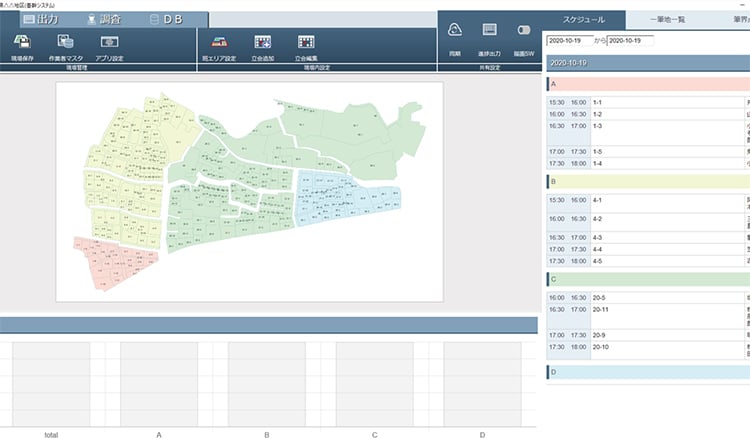Select schedule row 1-1
Viewport: 750px width, 439px height.
(648, 102)
